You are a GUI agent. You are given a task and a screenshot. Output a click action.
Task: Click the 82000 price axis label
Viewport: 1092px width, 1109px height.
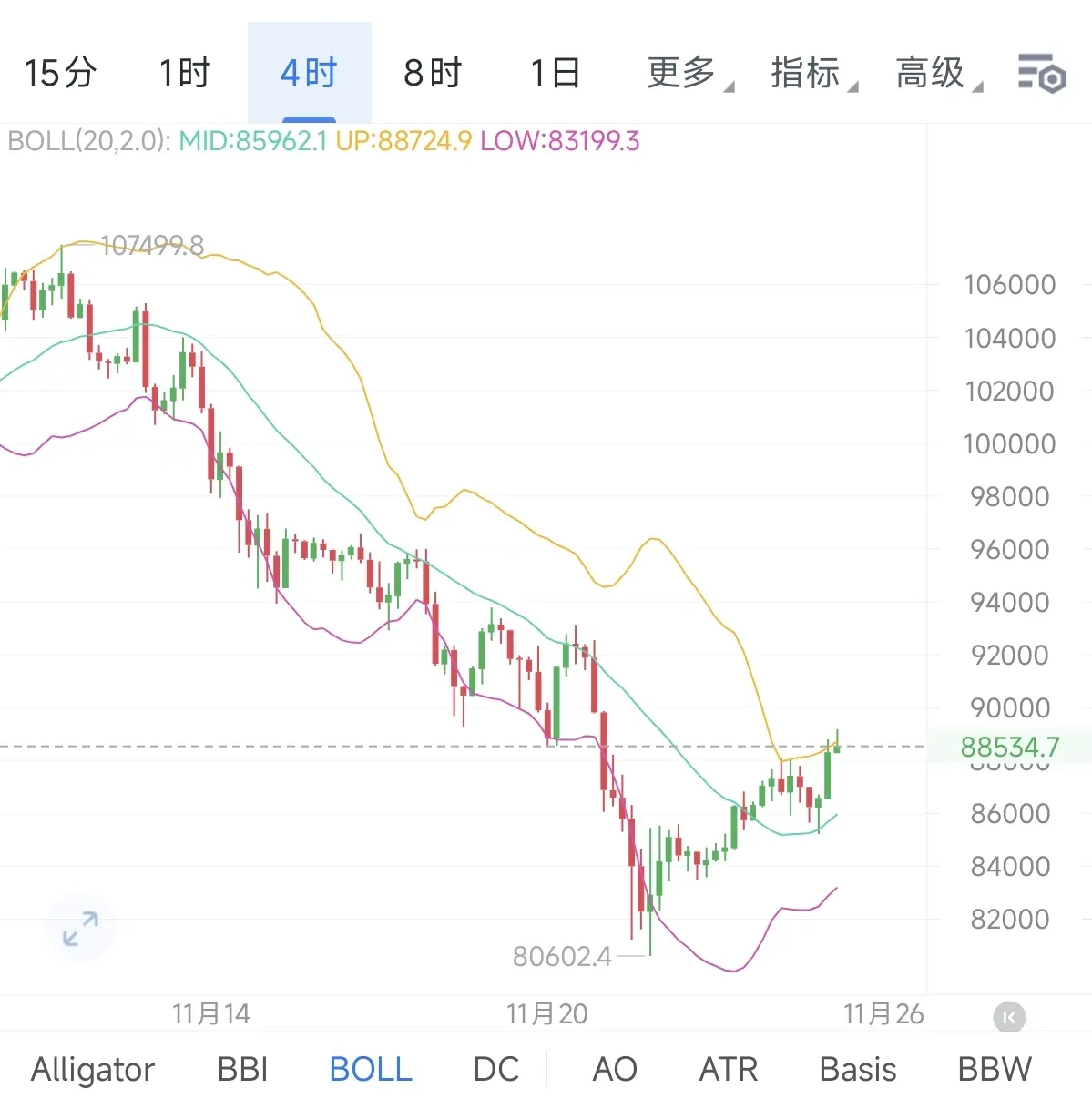pos(1010,919)
